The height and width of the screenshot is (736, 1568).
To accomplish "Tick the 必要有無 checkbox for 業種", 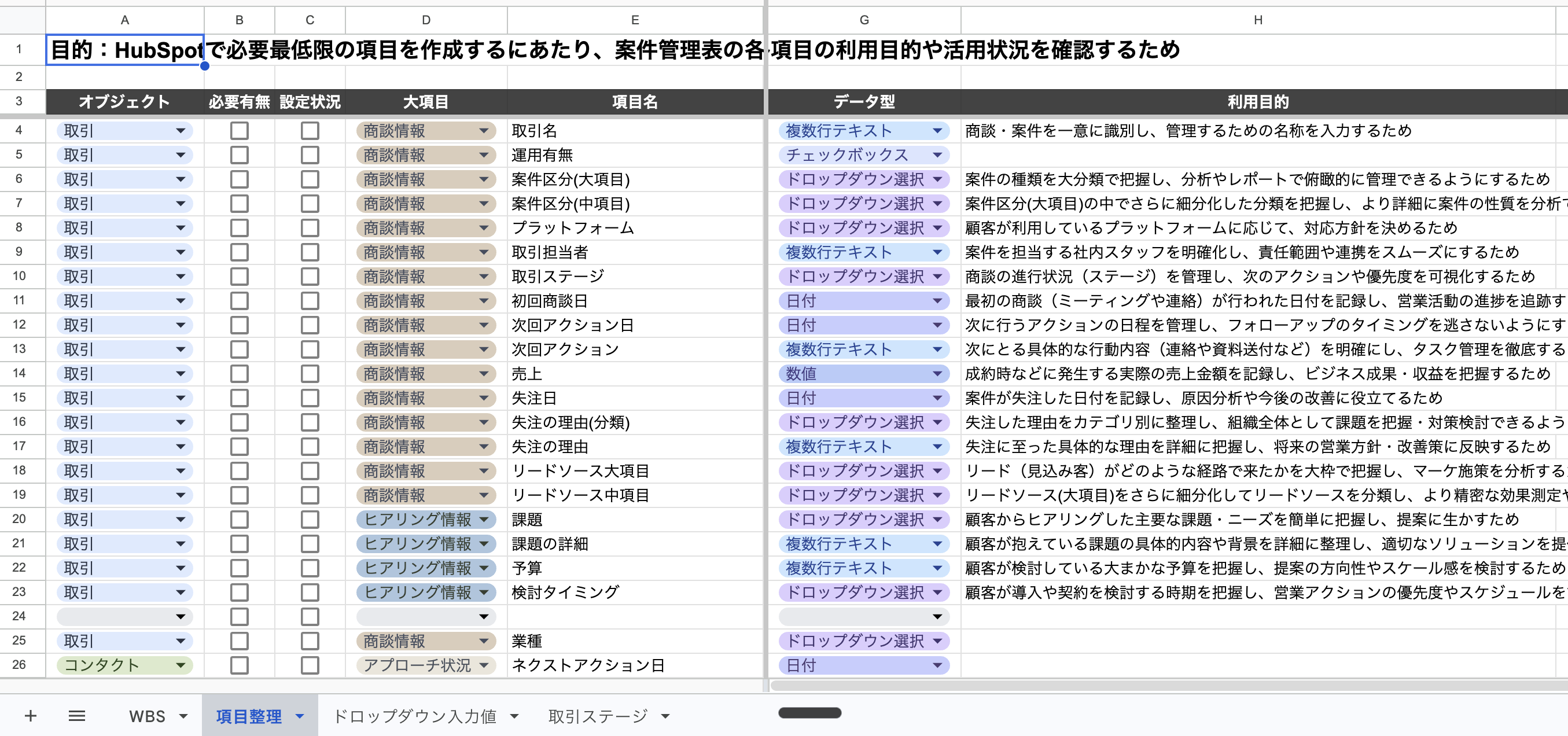I will (239, 641).
